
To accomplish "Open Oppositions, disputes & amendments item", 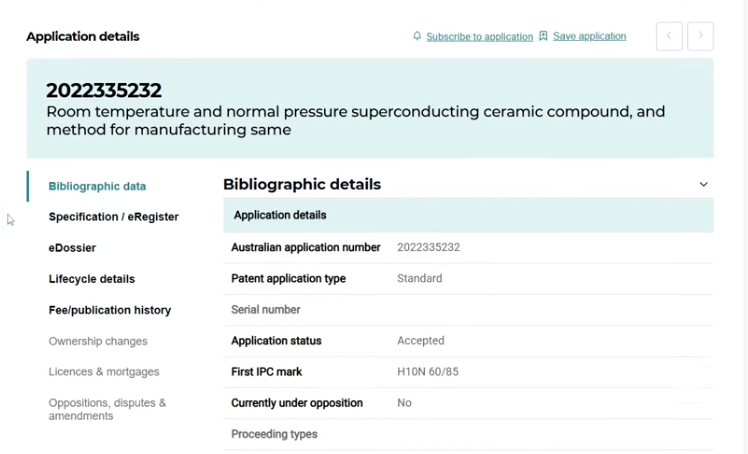I will (107, 409).
